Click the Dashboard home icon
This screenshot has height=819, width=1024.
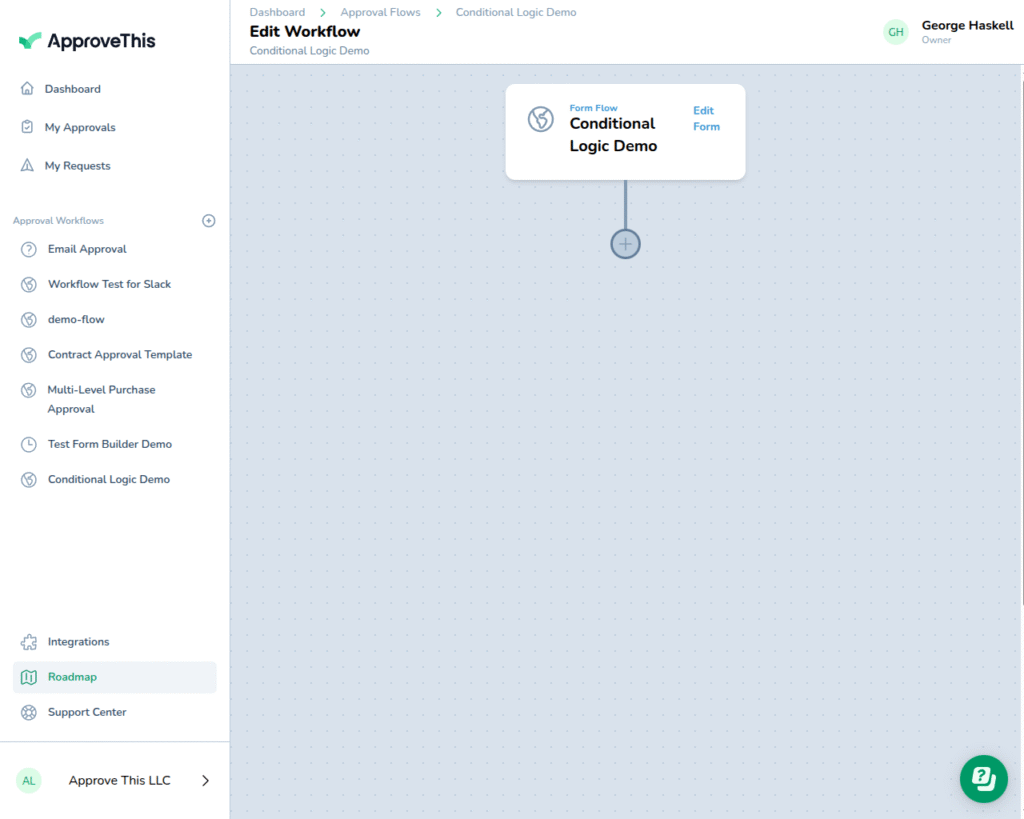tap(27, 88)
